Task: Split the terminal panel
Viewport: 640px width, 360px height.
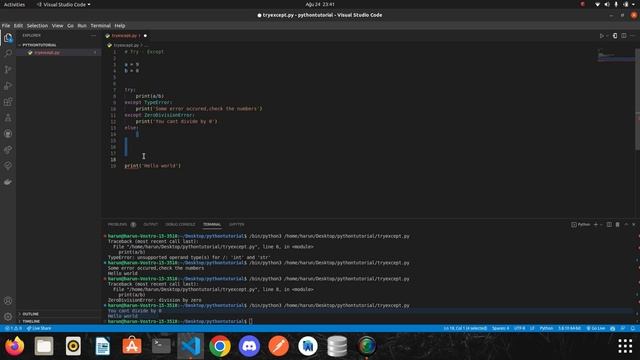Action: coord(609,224)
